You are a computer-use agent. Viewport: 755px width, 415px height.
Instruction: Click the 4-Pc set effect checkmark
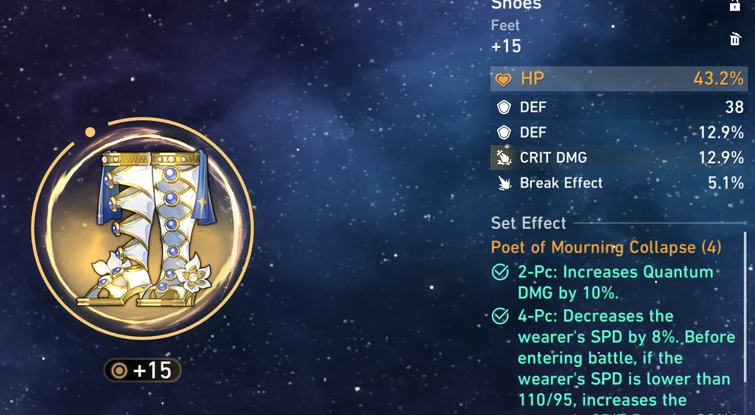[500, 316]
